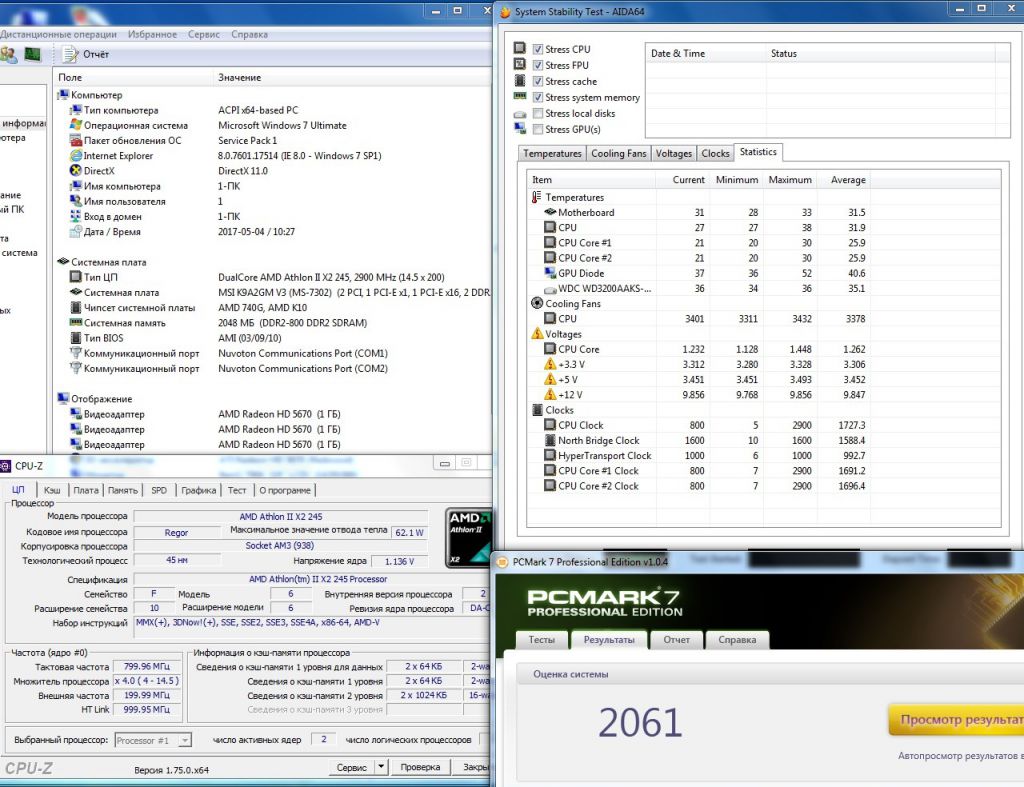Enable the Stress GPU(s) checkbox
The image size is (1024, 787).
tap(537, 129)
